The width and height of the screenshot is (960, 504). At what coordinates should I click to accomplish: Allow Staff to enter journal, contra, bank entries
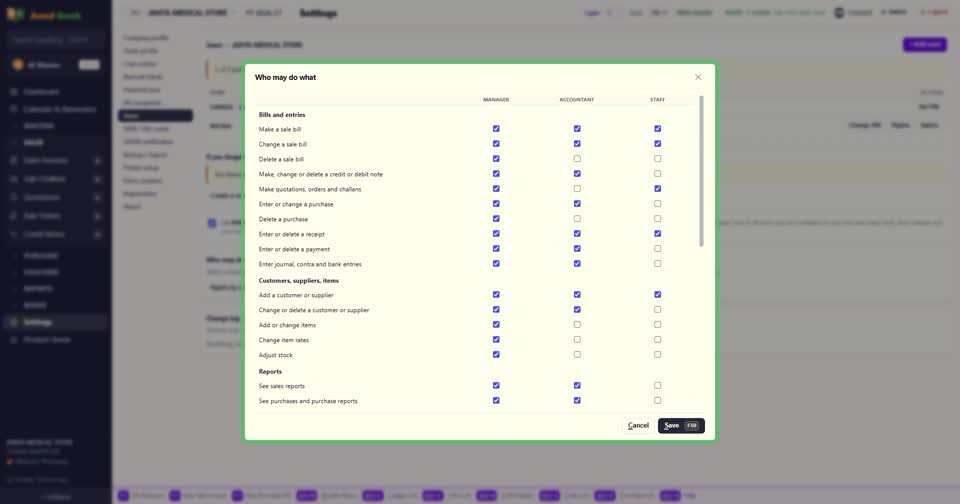pyautogui.click(x=658, y=264)
